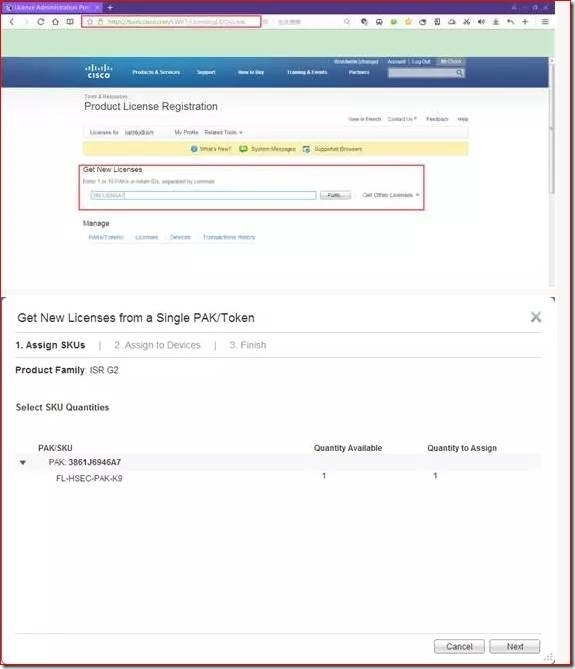Viewport: 575px width, 669px height.
Task: Click step 2 Assign to Devices
Action: [x=157, y=345]
